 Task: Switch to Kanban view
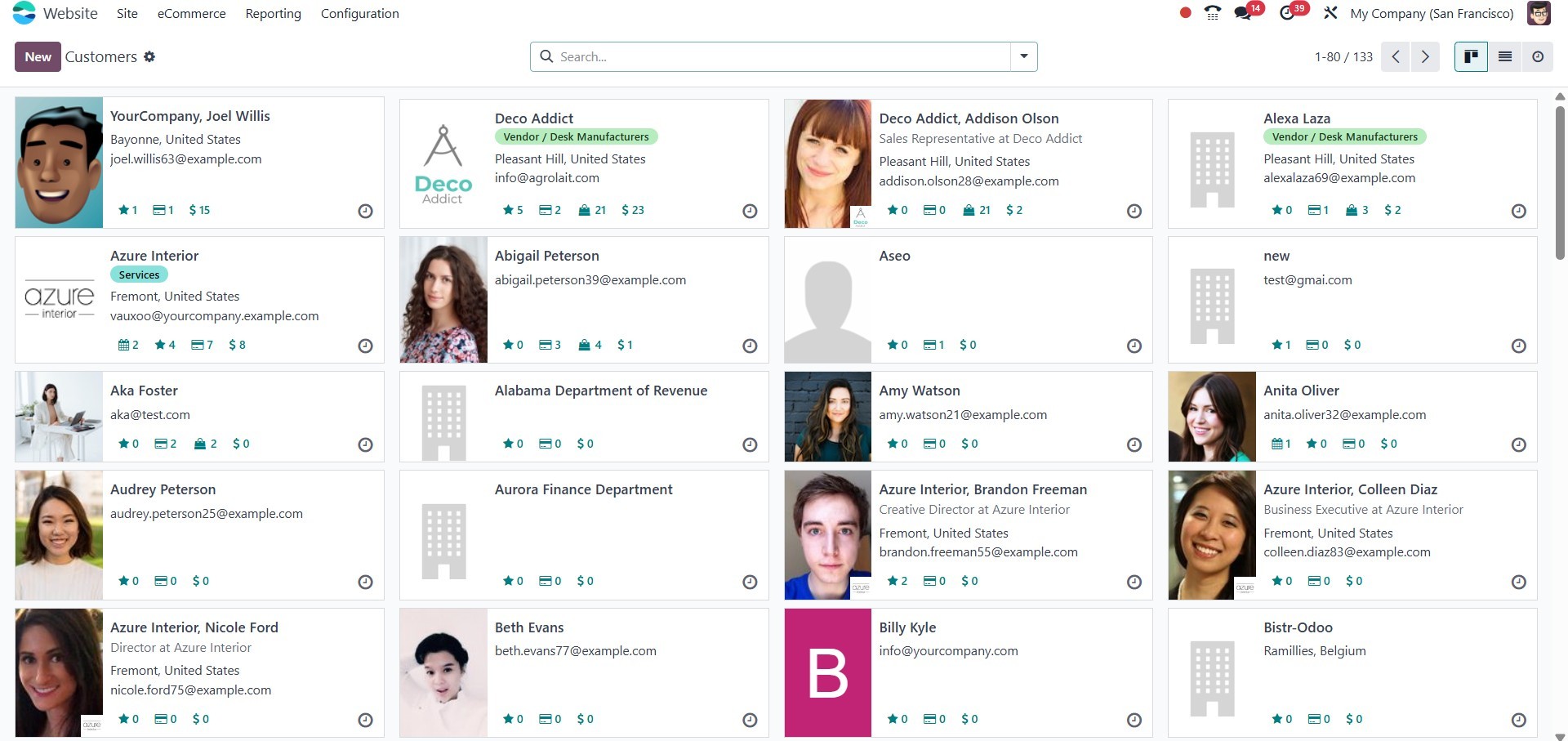pyautogui.click(x=1471, y=56)
